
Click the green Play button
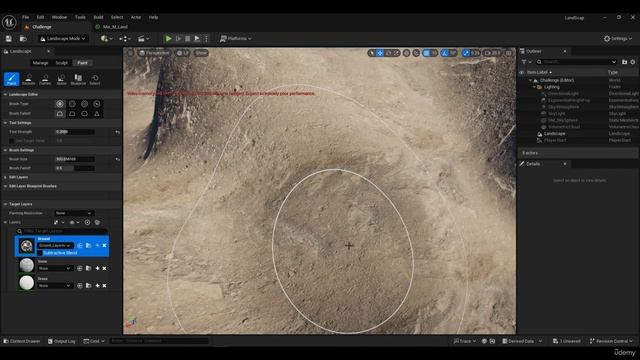pyautogui.click(x=169, y=38)
